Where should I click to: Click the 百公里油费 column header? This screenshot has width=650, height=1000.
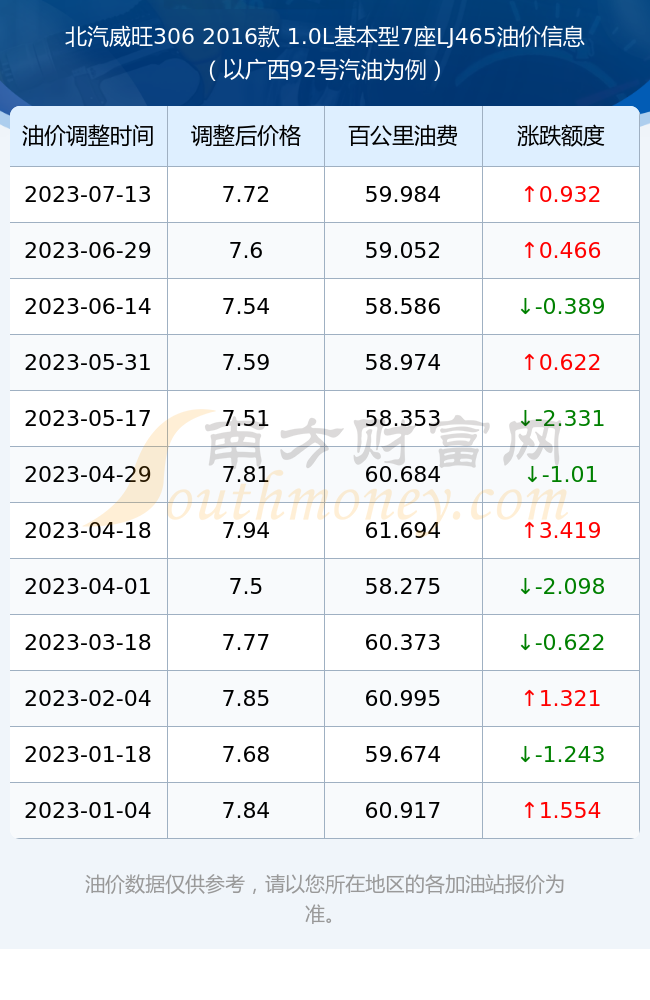[403, 136]
